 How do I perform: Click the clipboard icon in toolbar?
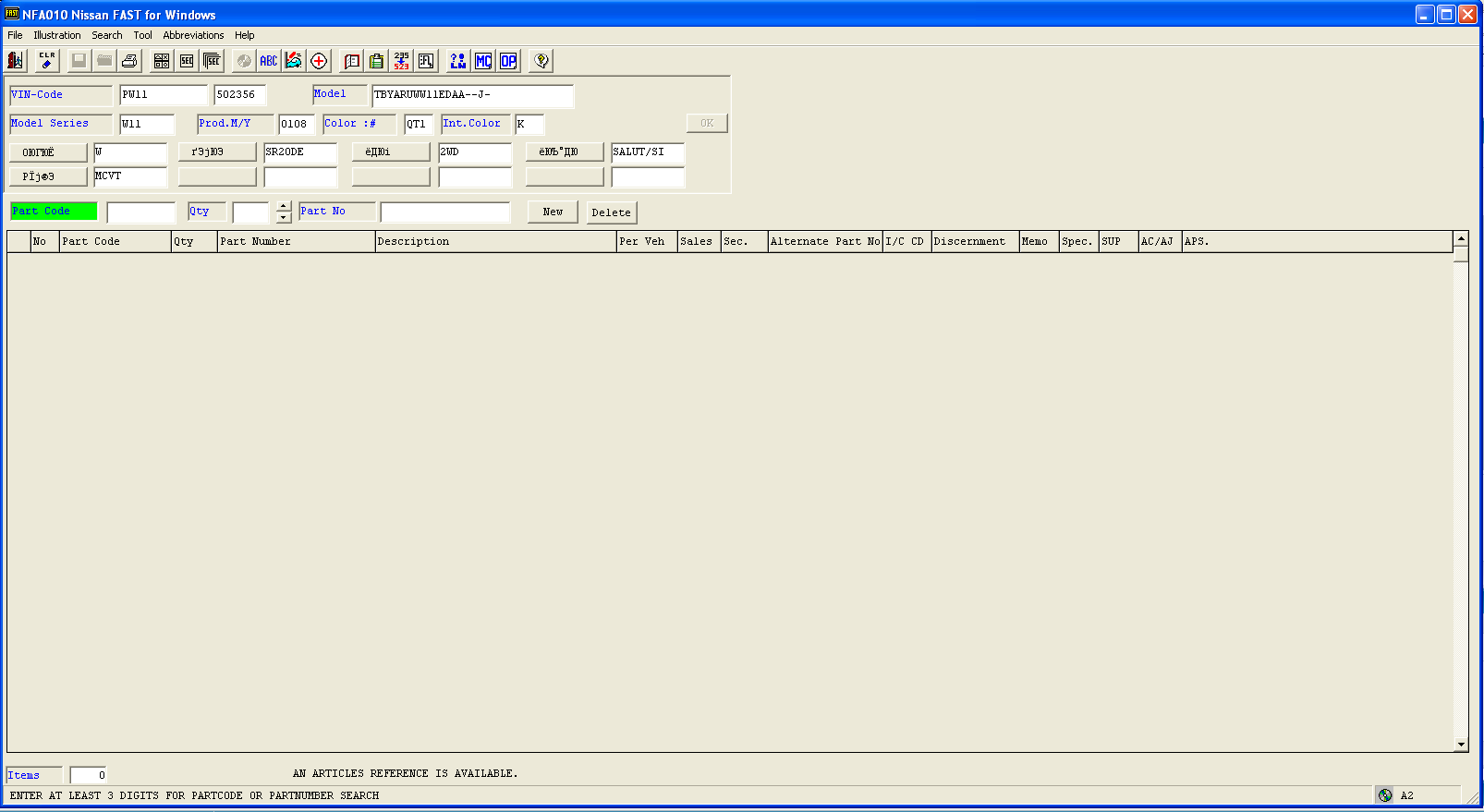tap(377, 61)
